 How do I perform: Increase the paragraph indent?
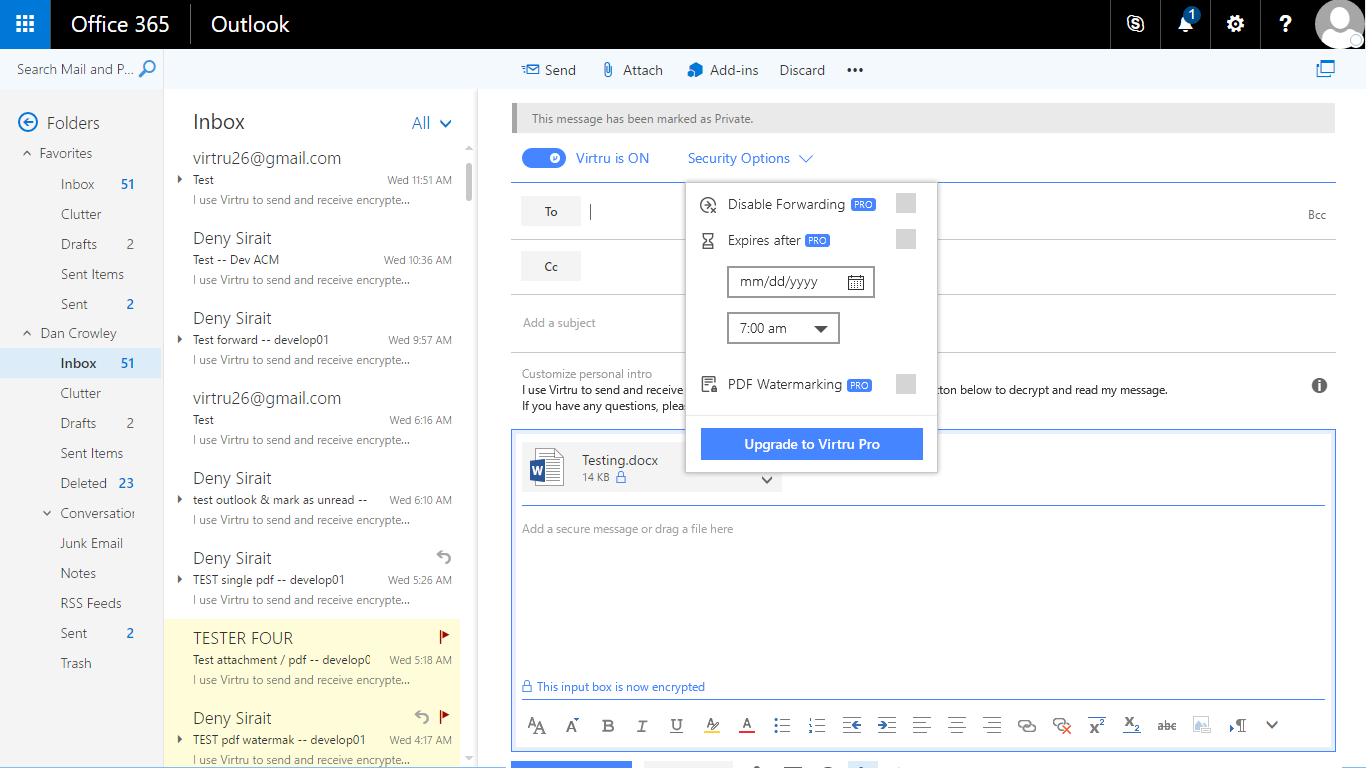pos(887,726)
